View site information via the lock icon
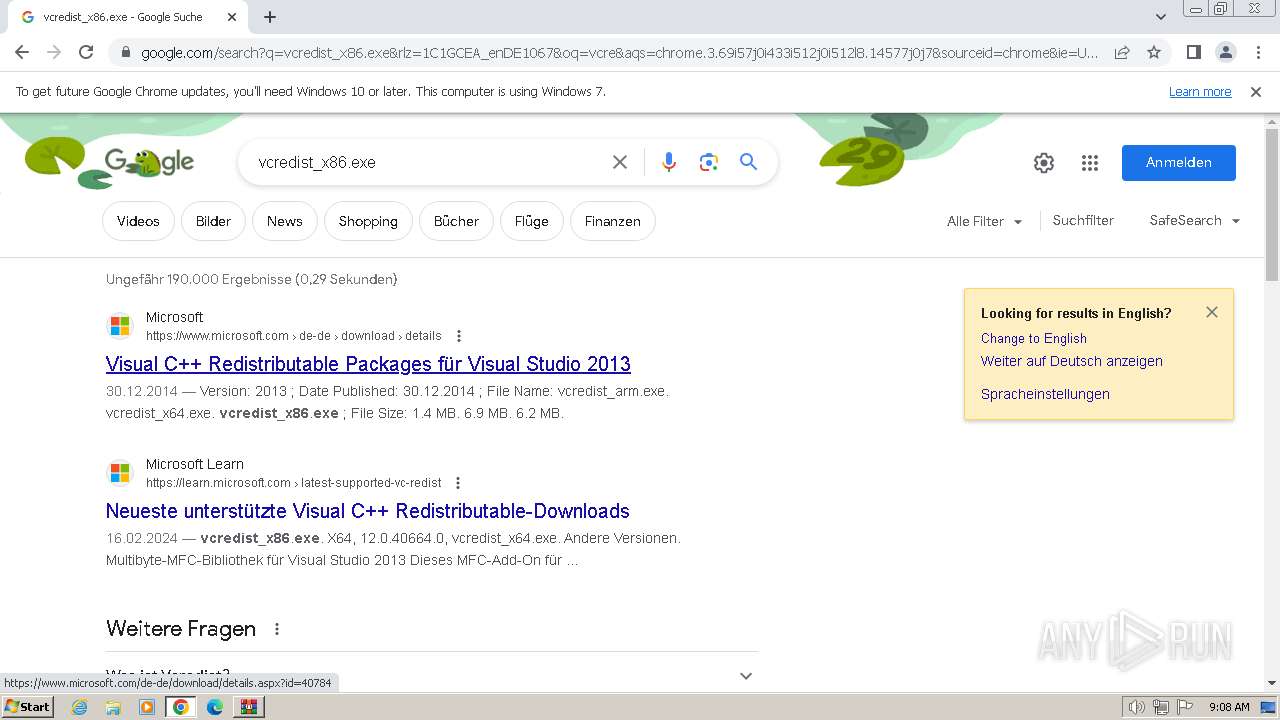1280x720 pixels. 125,52
